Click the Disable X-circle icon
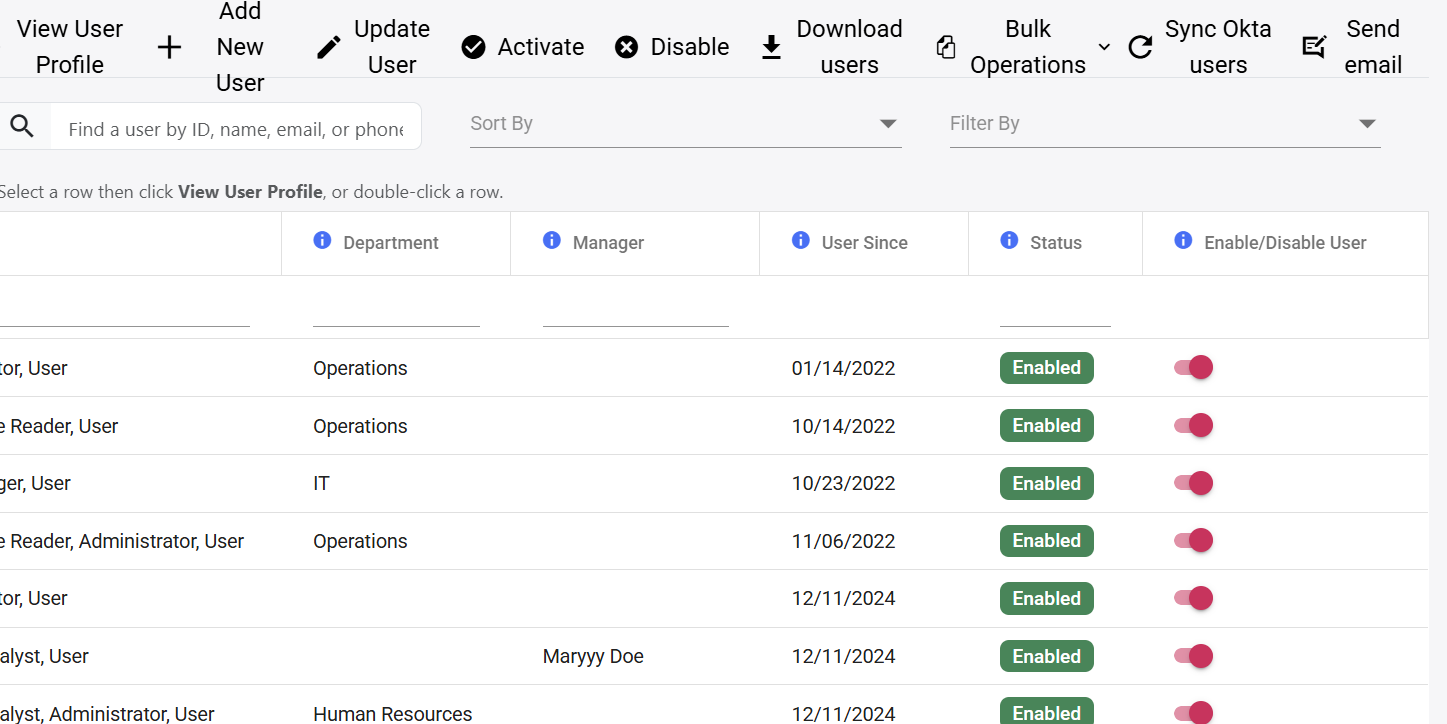The height and width of the screenshot is (724, 1447). [x=627, y=47]
